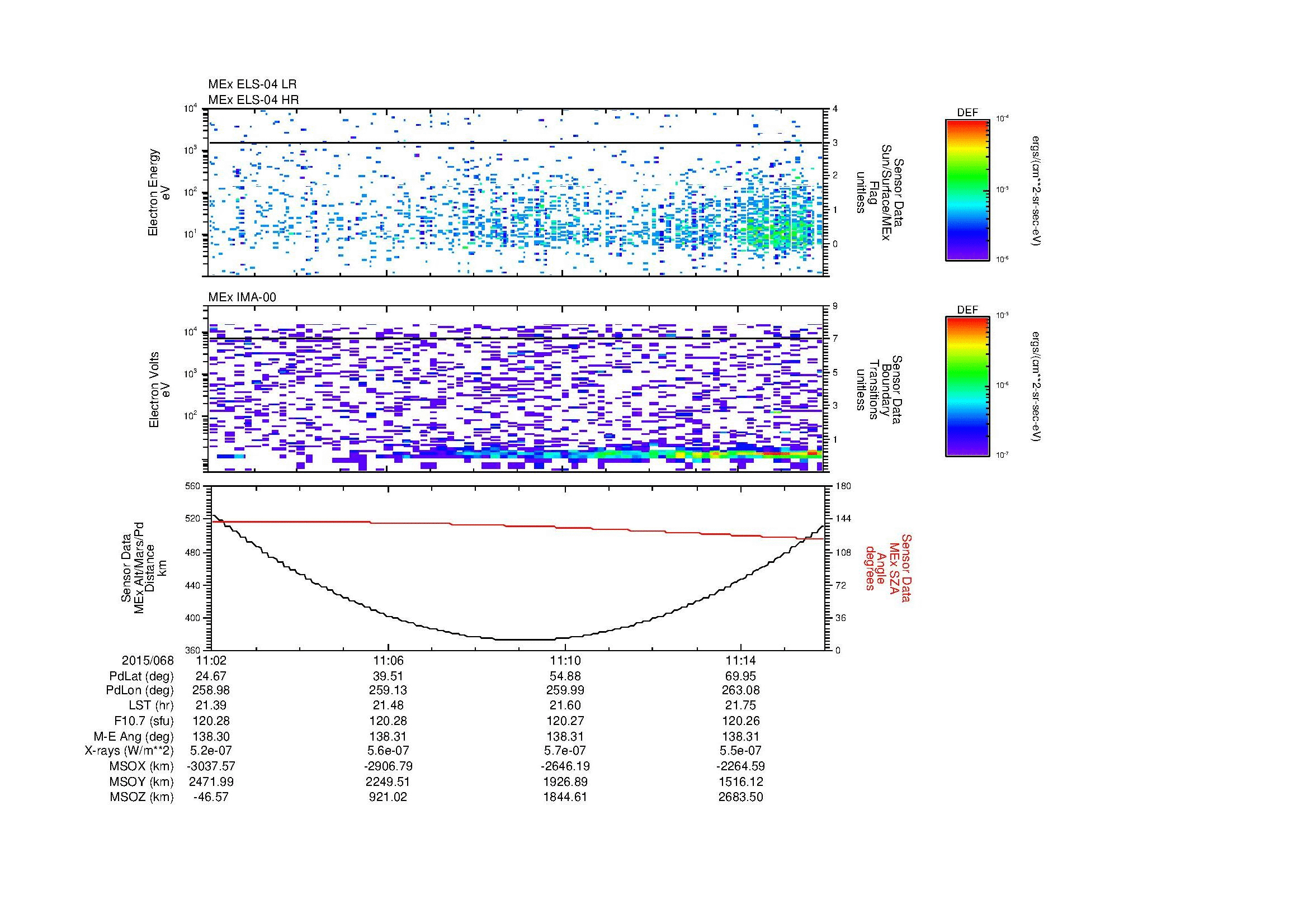Viewport: 1308px width, 924px height.
Task: Click the F10.7 value 120.26
Action: (x=740, y=721)
